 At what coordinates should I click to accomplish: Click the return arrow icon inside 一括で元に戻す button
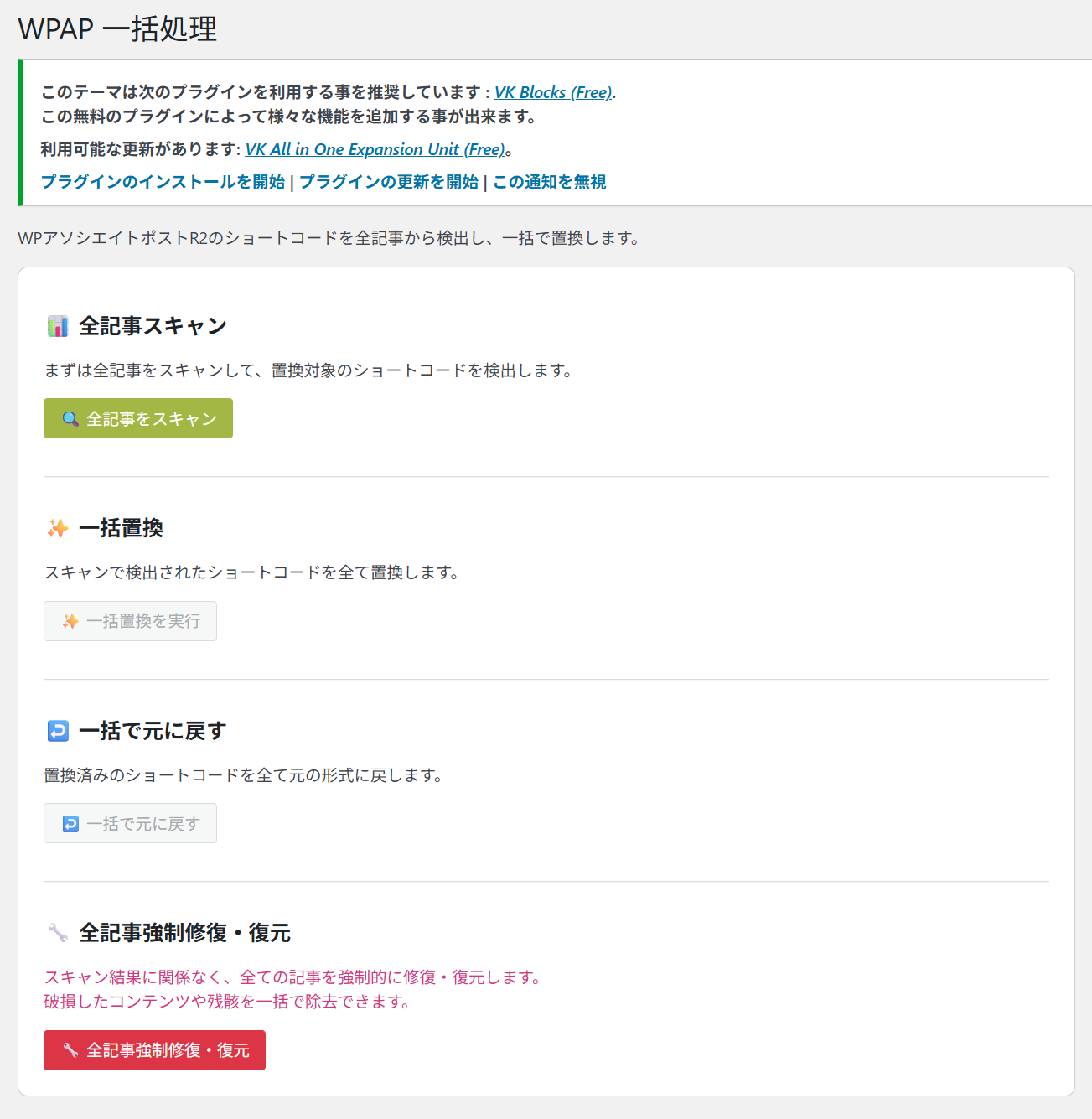point(70,824)
